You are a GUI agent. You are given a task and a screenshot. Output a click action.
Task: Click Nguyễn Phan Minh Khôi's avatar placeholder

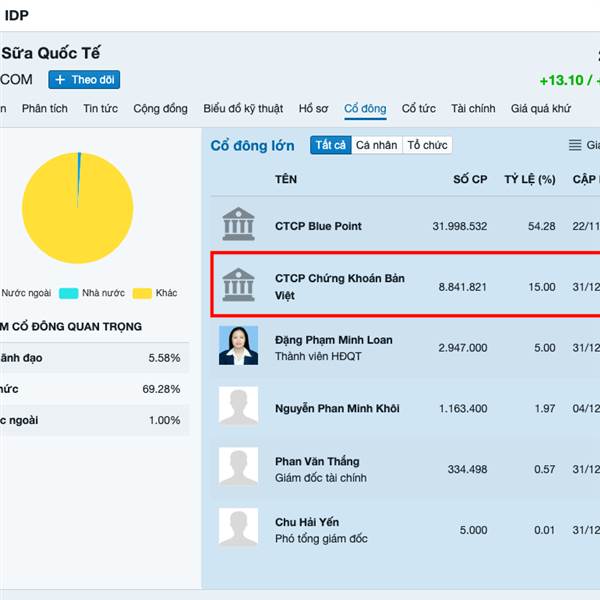(238, 406)
